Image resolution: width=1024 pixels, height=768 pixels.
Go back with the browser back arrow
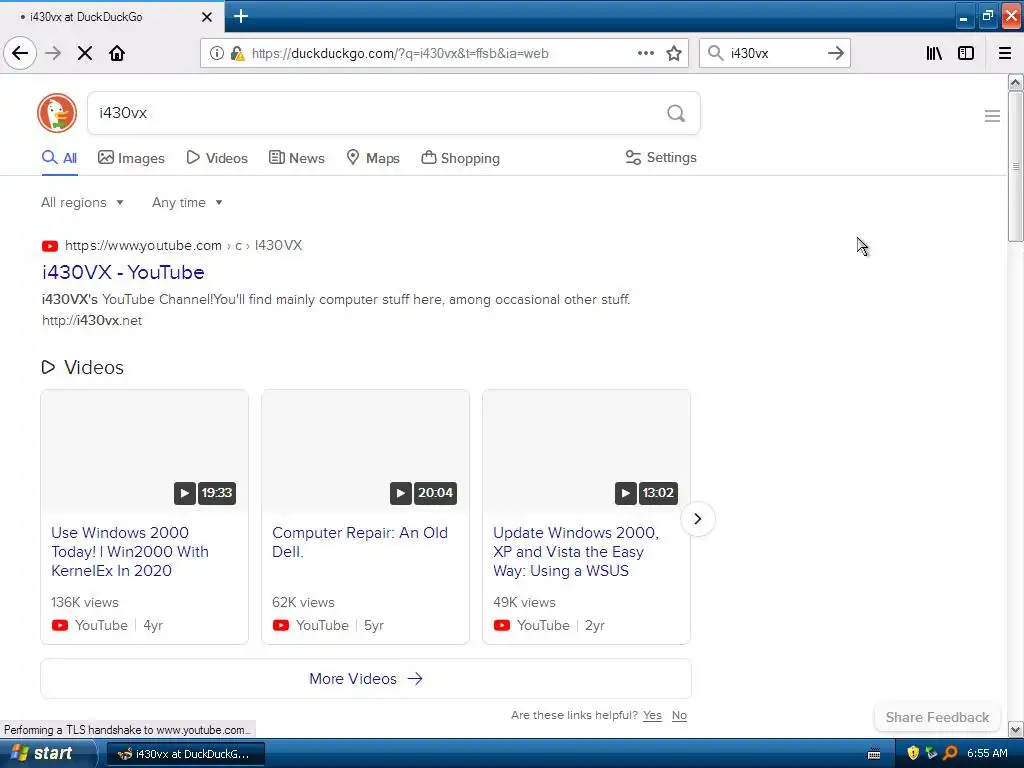pyautogui.click(x=20, y=53)
